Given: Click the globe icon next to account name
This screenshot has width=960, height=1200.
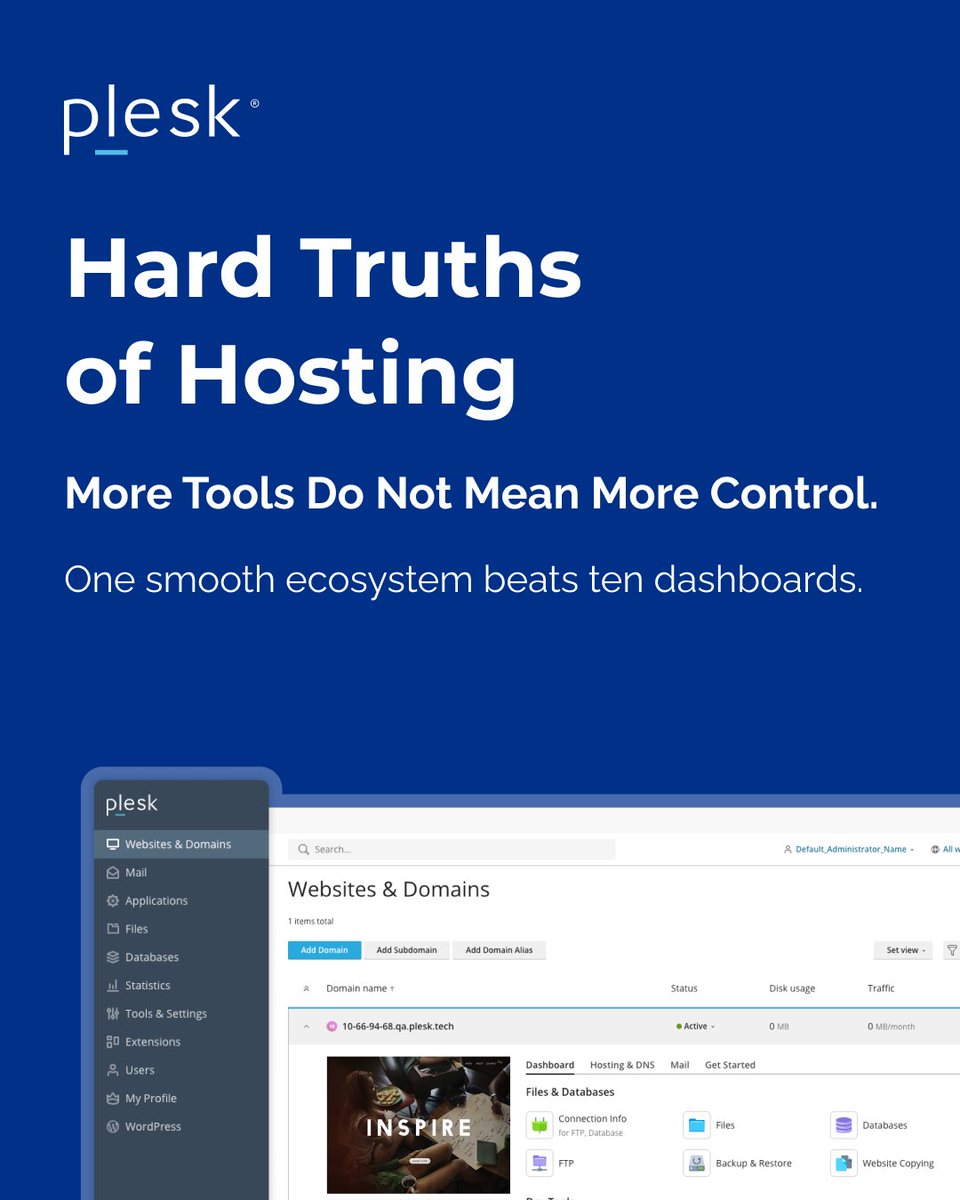Looking at the screenshot, I should tap(935, 849).
